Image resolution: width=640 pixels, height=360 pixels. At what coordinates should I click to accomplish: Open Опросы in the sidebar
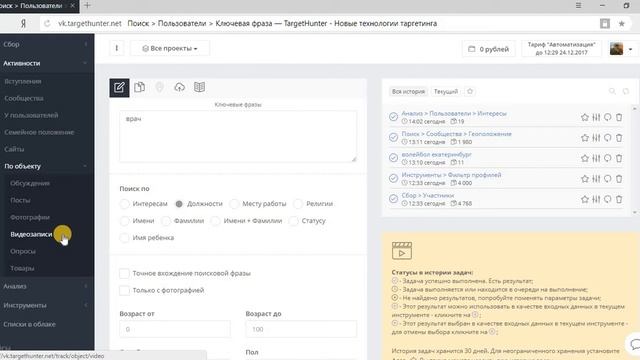(23, 251)
